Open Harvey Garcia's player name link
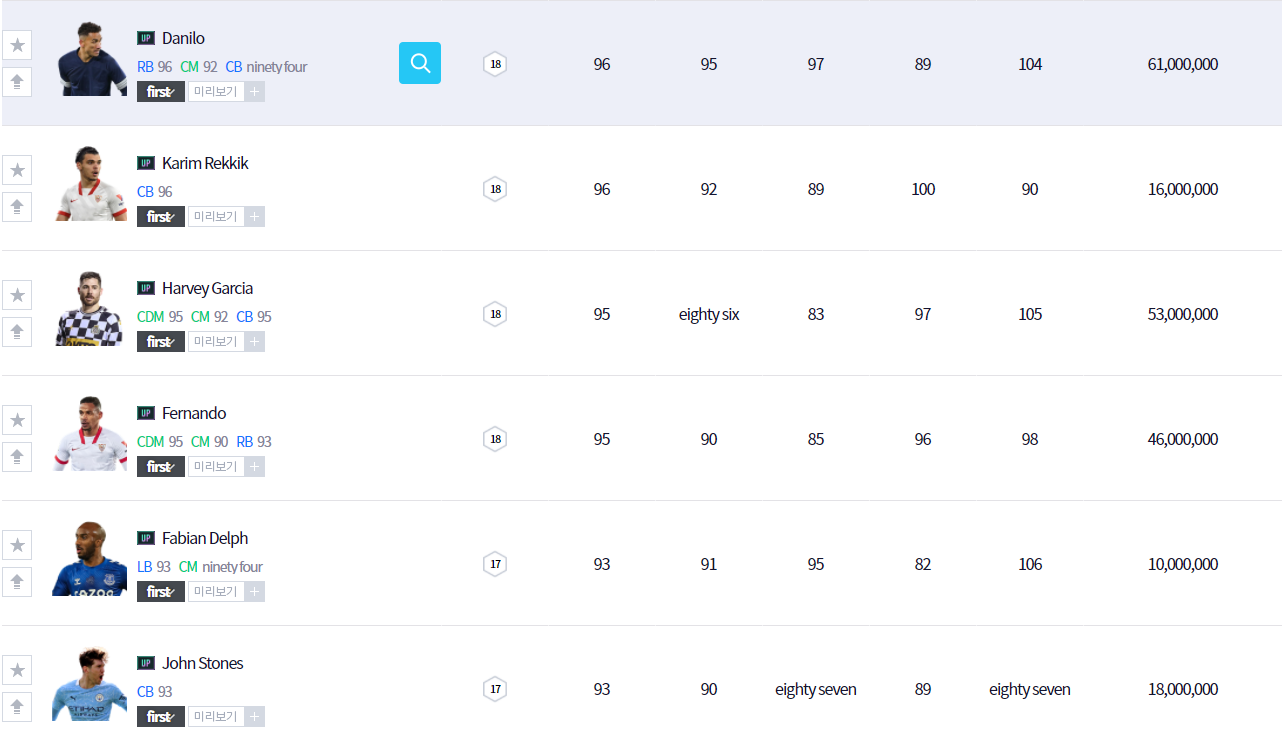Image resolution: width=1285 pixels, height=750 pixels. 207,288
